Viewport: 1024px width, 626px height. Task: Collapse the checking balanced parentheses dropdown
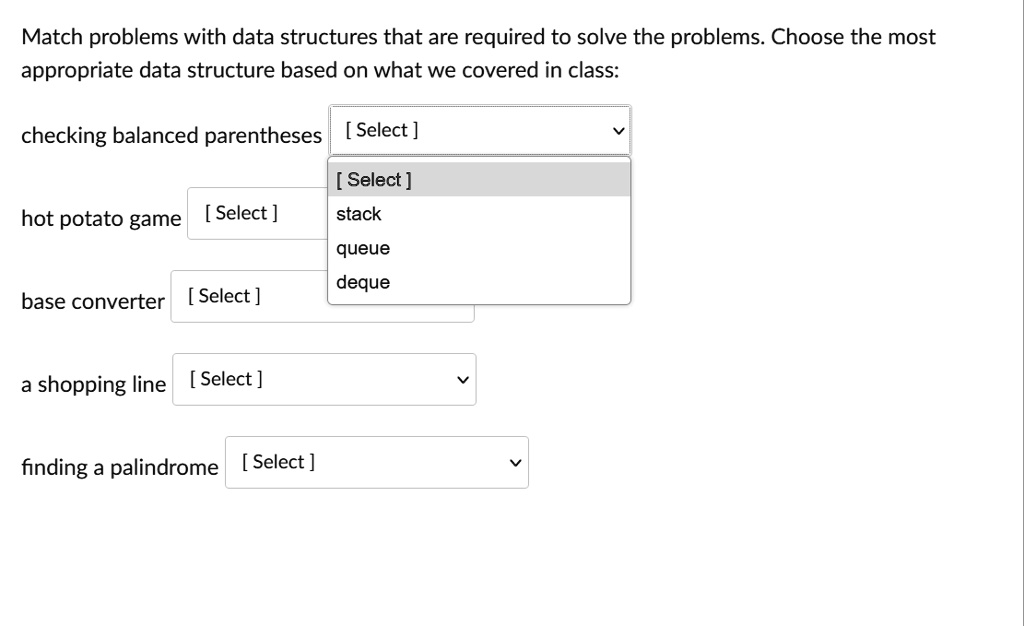479,130
